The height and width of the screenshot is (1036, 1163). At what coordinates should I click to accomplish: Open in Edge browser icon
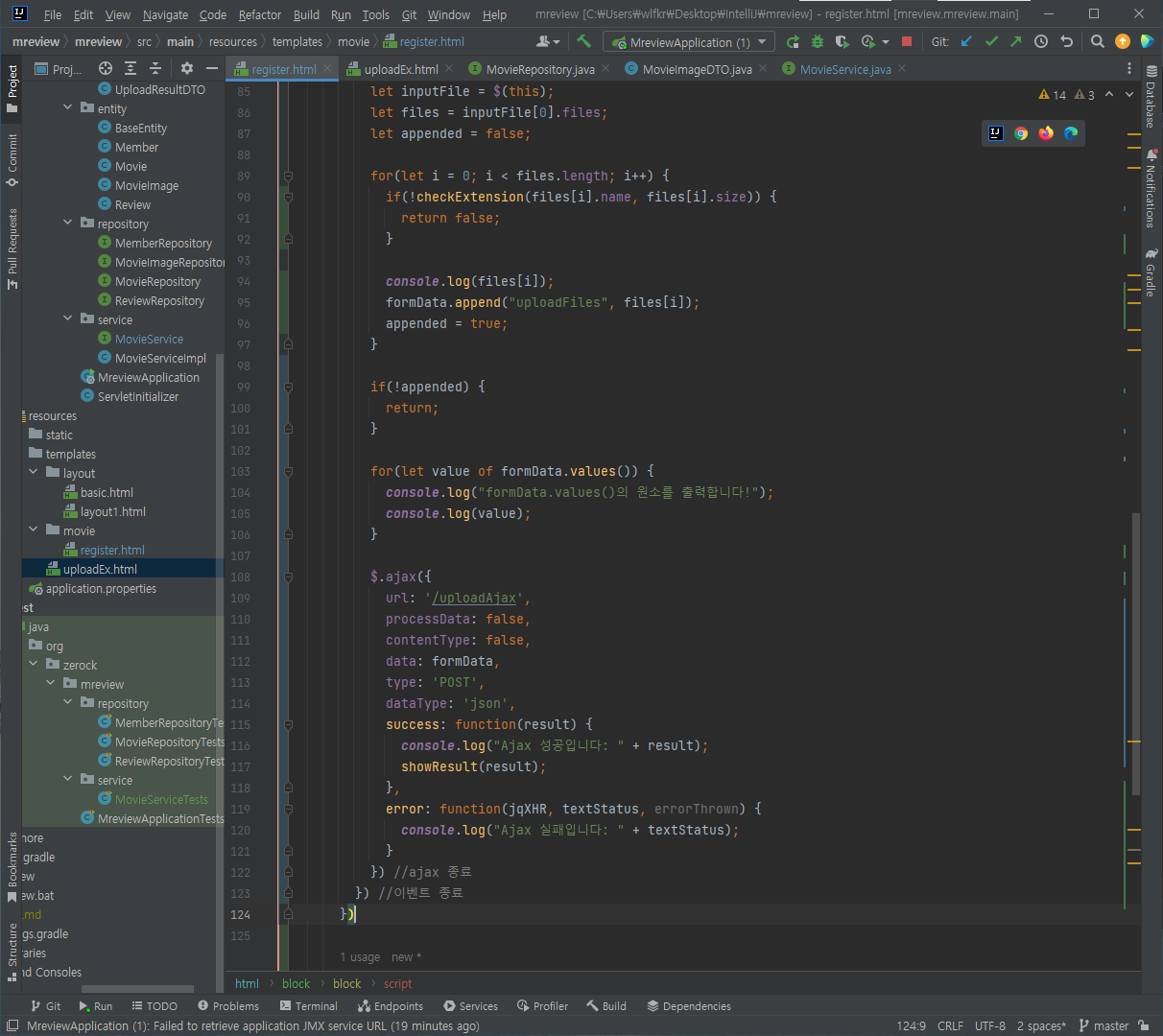point(1071,133)
